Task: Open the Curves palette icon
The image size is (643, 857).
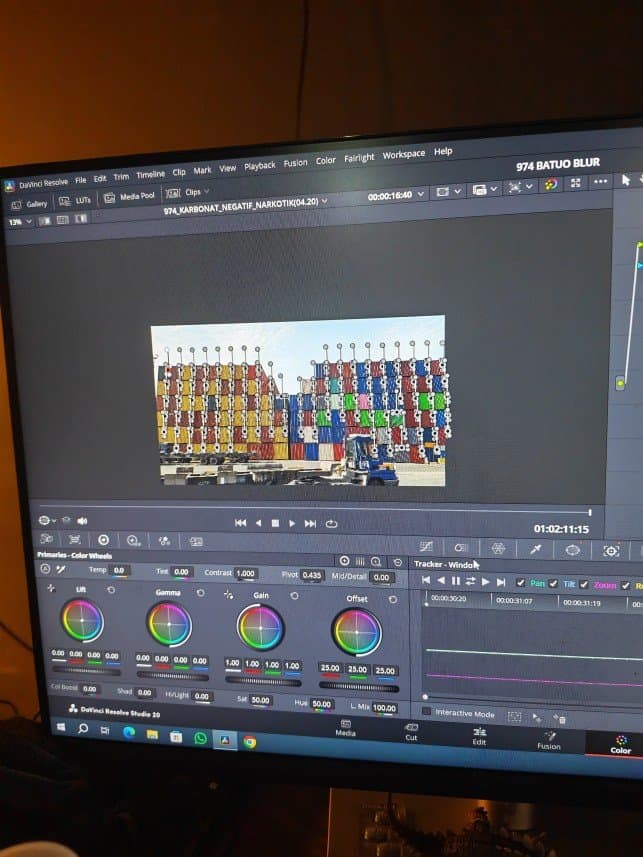Action: pos(426,547)
